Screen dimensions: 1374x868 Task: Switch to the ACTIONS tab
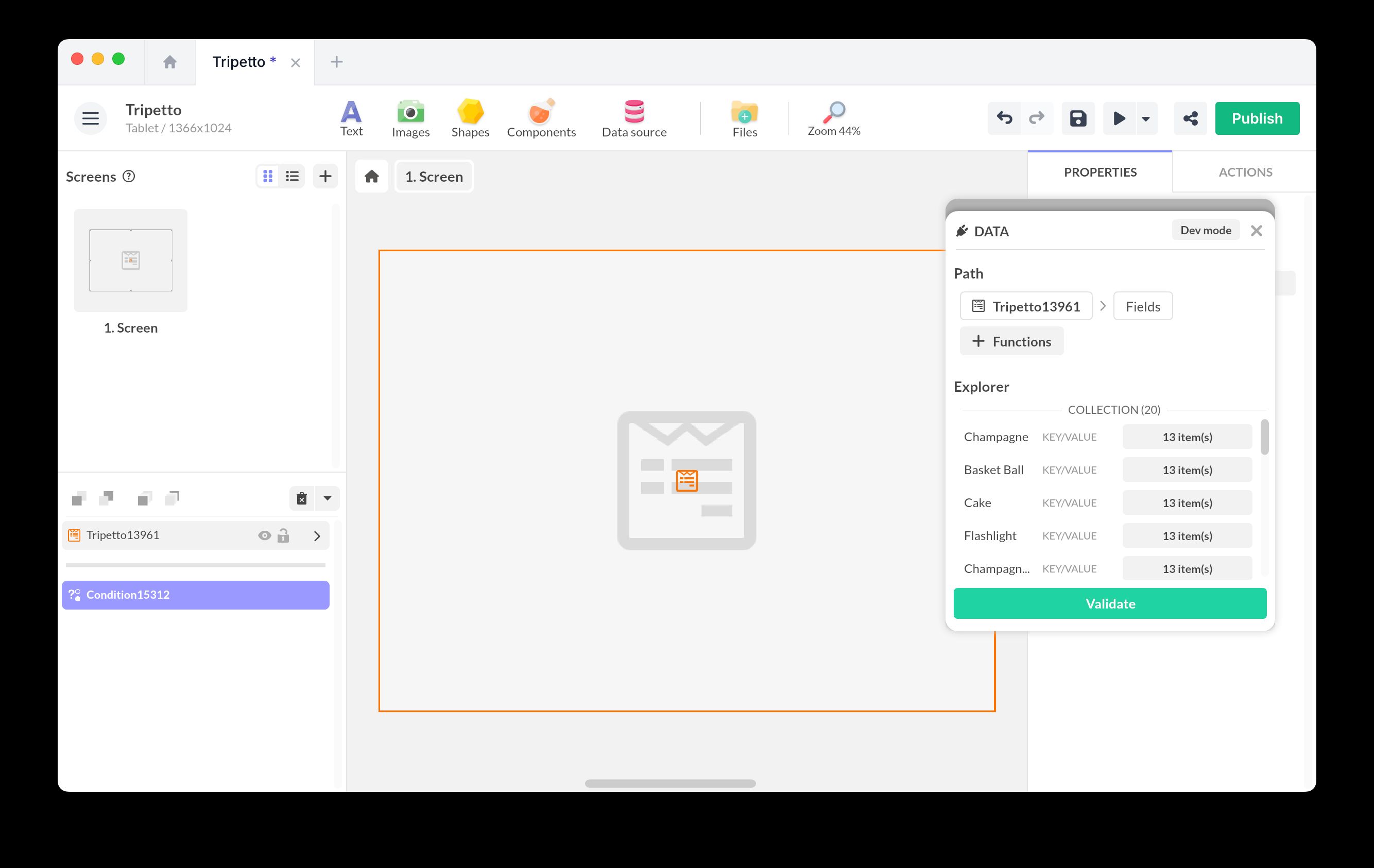coord(1244,172)
